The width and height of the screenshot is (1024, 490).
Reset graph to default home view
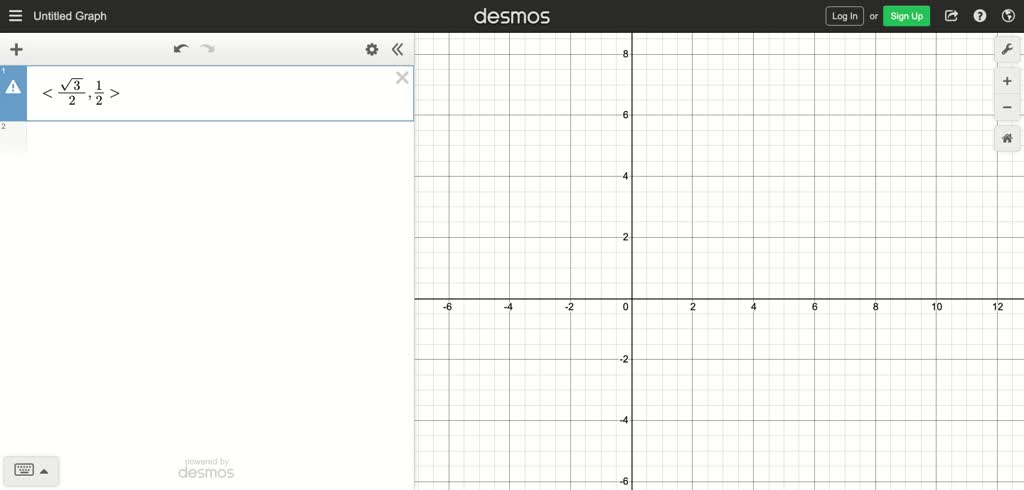tap(1007, 139)
